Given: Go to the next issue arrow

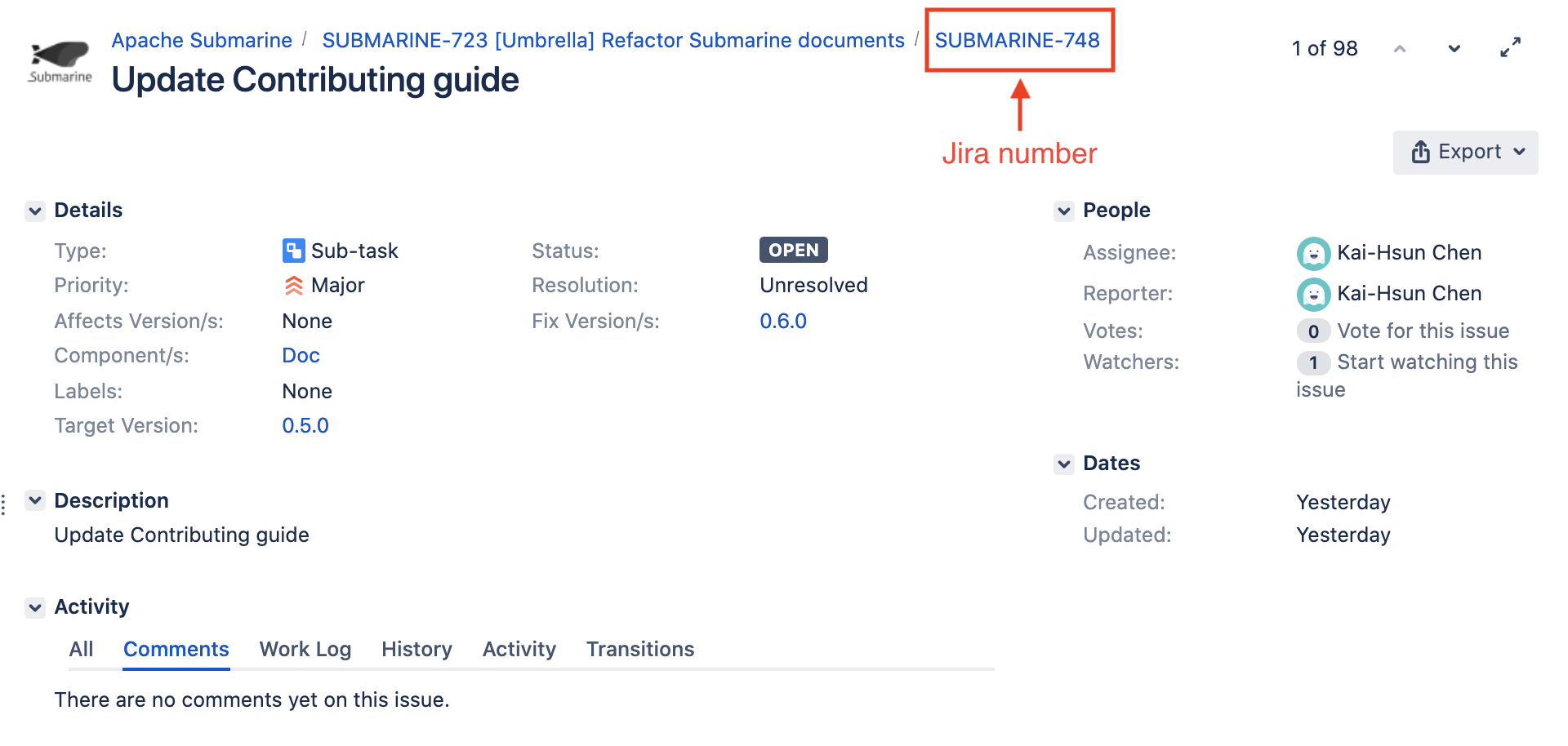Looking at the screenshot, I should pos(1454,49).
